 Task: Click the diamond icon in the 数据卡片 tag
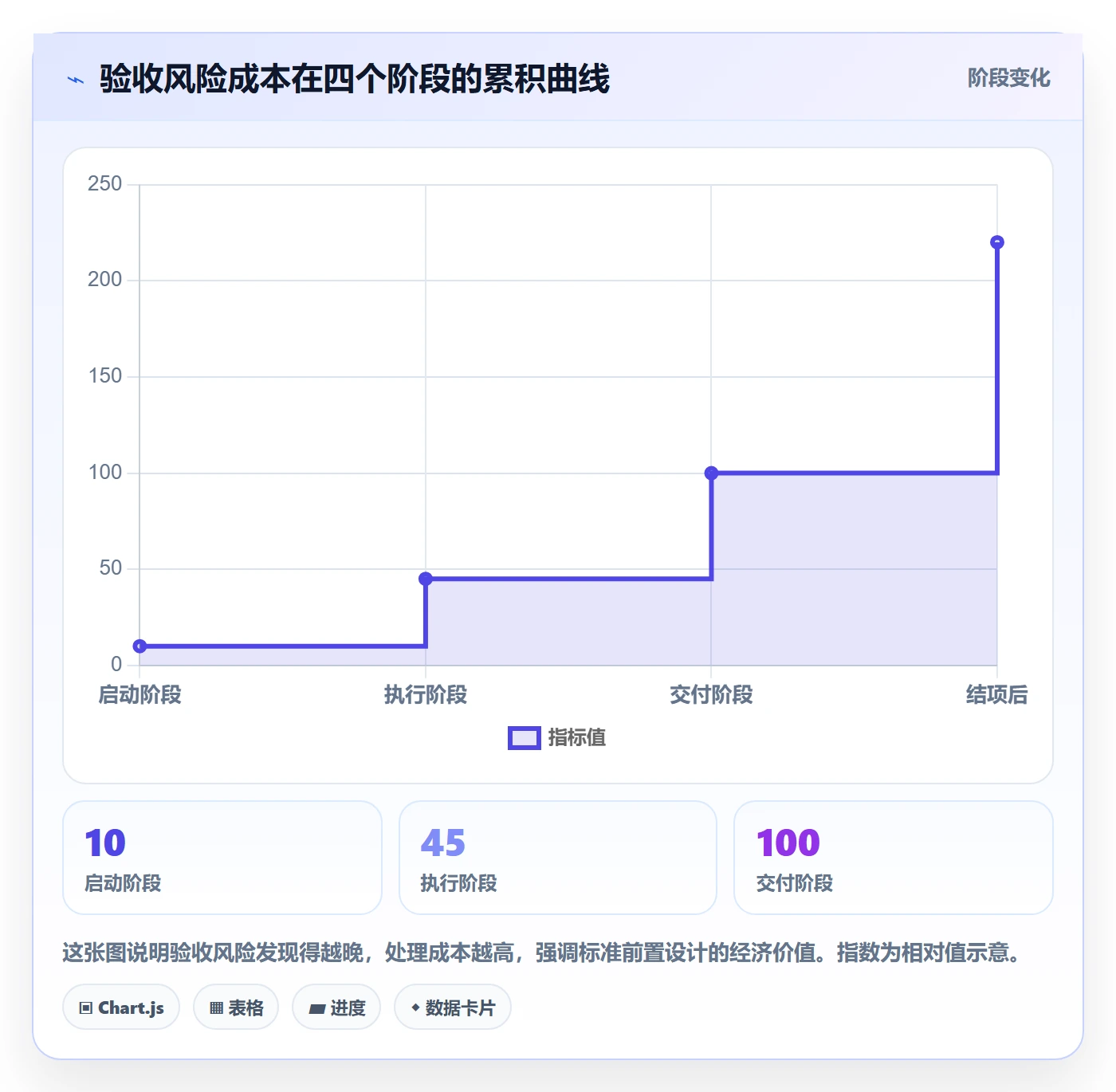[415, 1008]
